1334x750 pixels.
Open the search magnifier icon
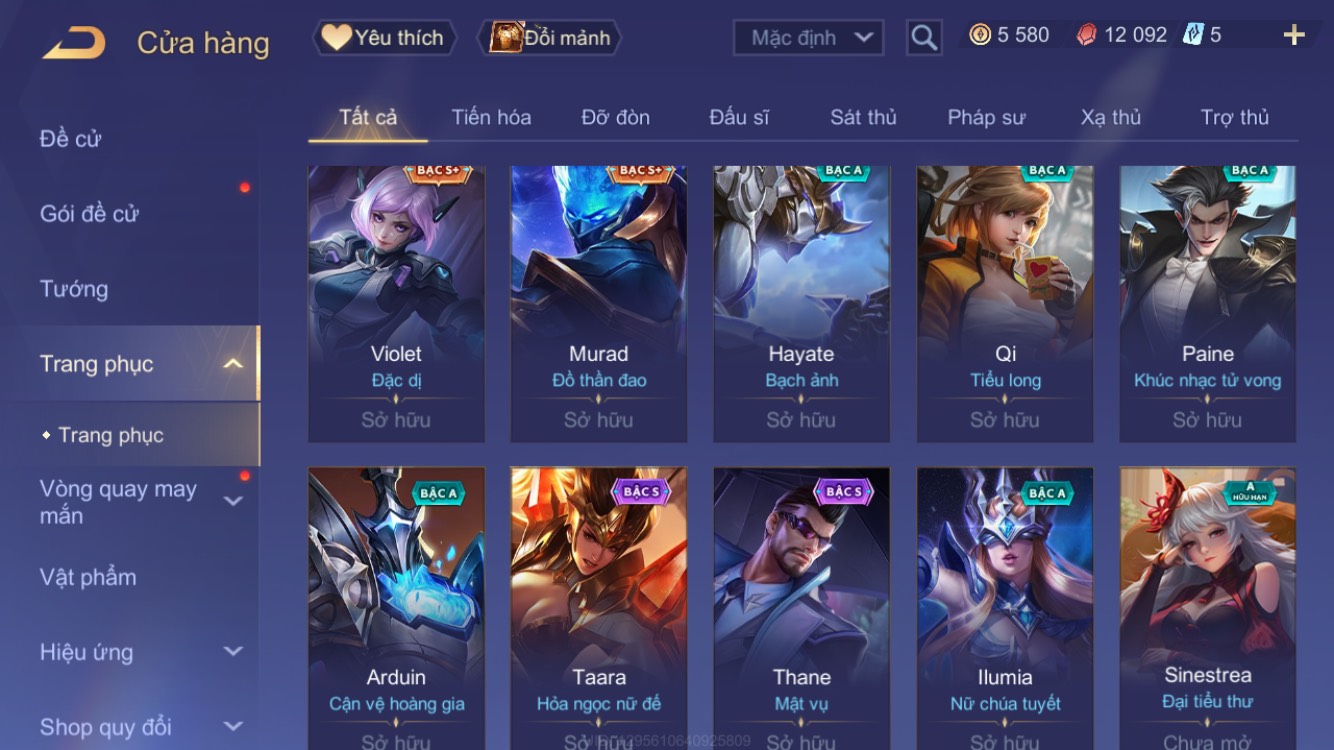click(924, 38)
